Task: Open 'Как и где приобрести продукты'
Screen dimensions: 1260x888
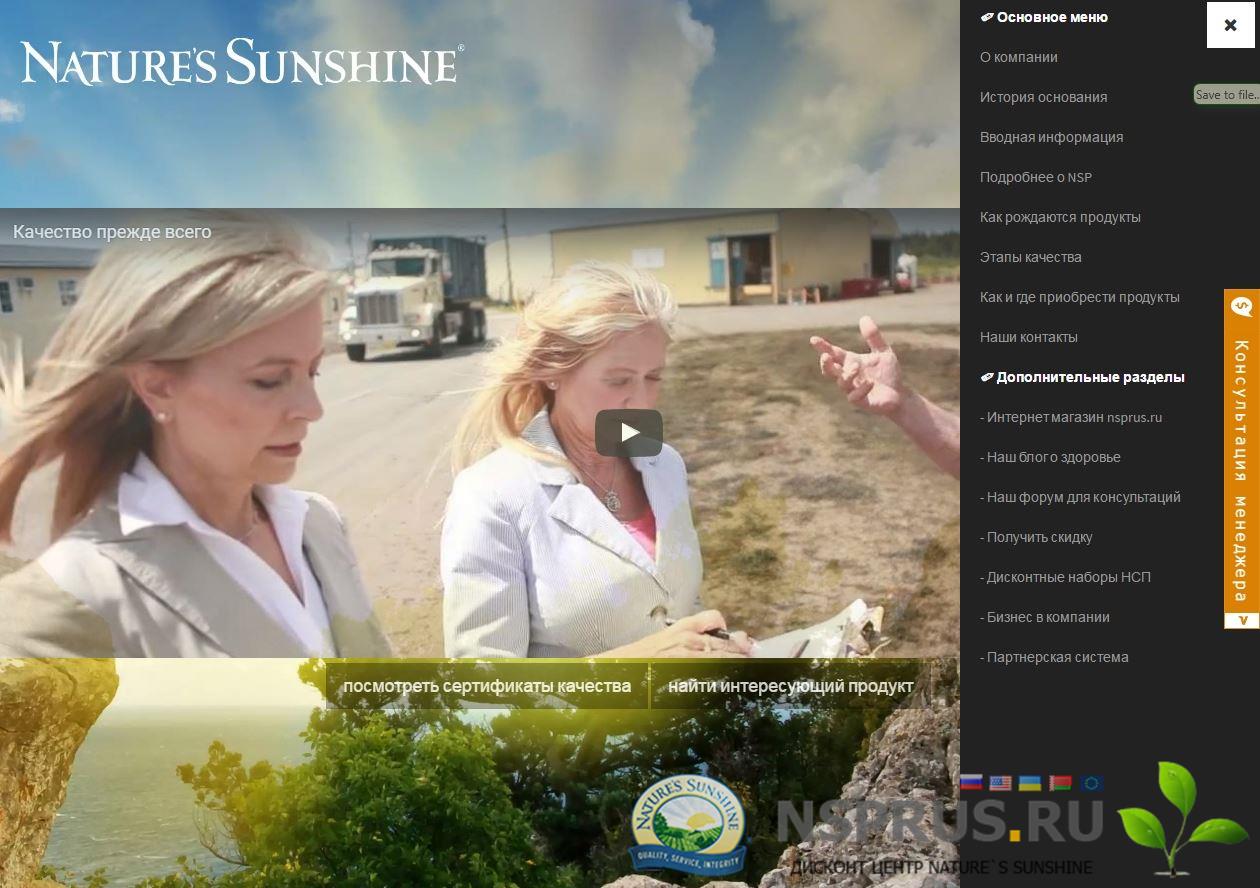Action: 1080,297
